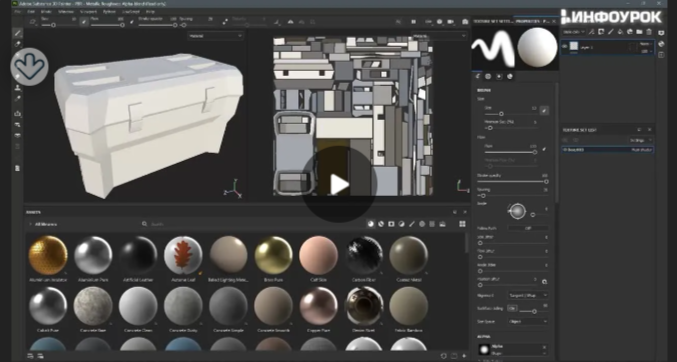
Task: Toggle flow pressure icon in top toolbar
Action: (x=132, y=22)
